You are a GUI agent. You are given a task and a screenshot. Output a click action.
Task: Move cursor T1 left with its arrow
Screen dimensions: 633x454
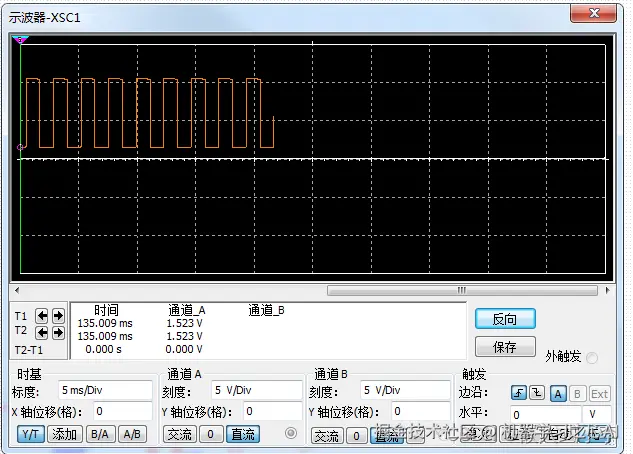pos(42,316)
